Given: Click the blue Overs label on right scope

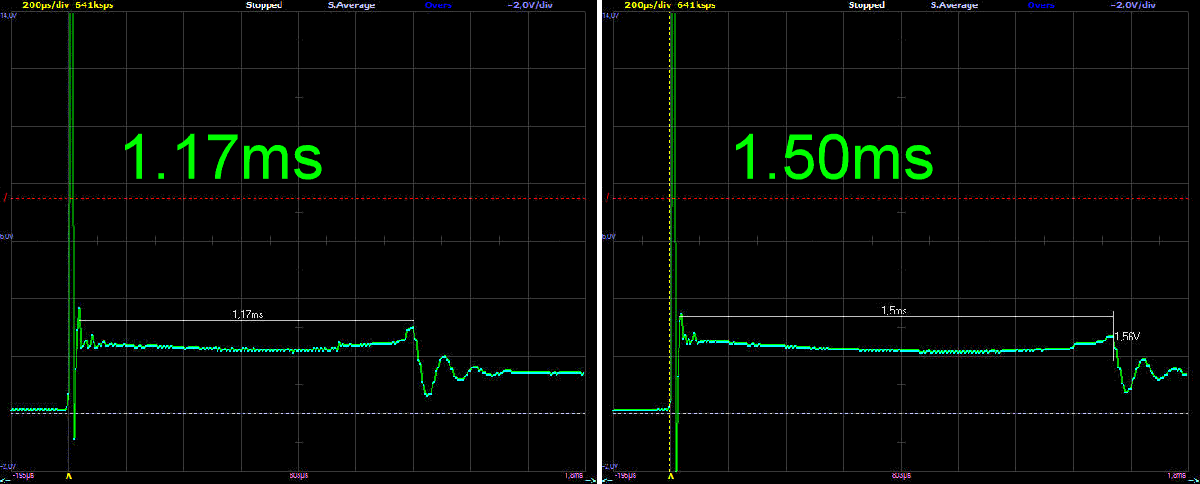Looking at the screenshot, I should (1039, 5).
